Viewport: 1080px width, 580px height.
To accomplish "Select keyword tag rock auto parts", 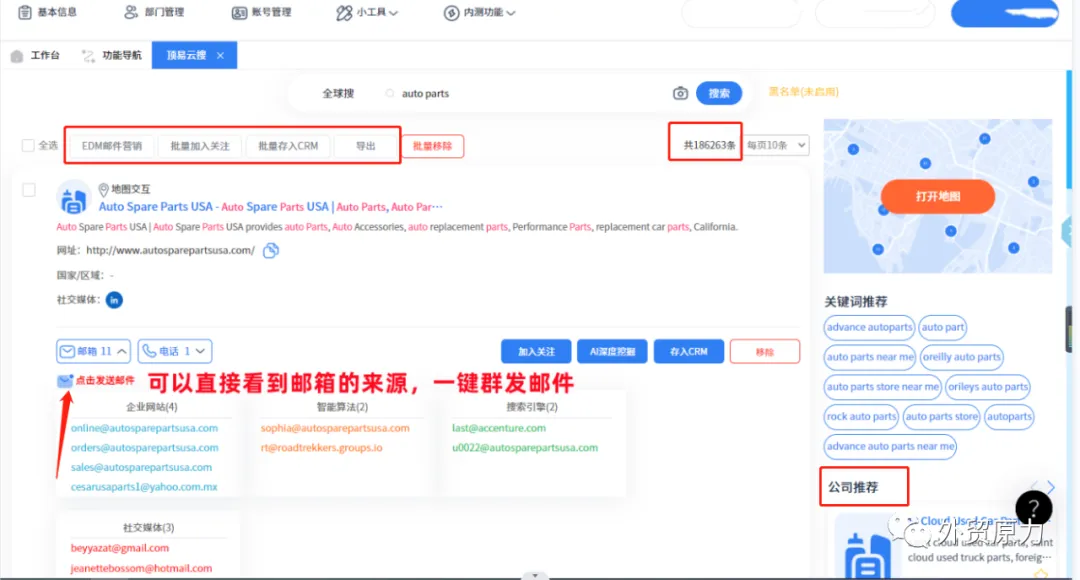I will (861, 416).
